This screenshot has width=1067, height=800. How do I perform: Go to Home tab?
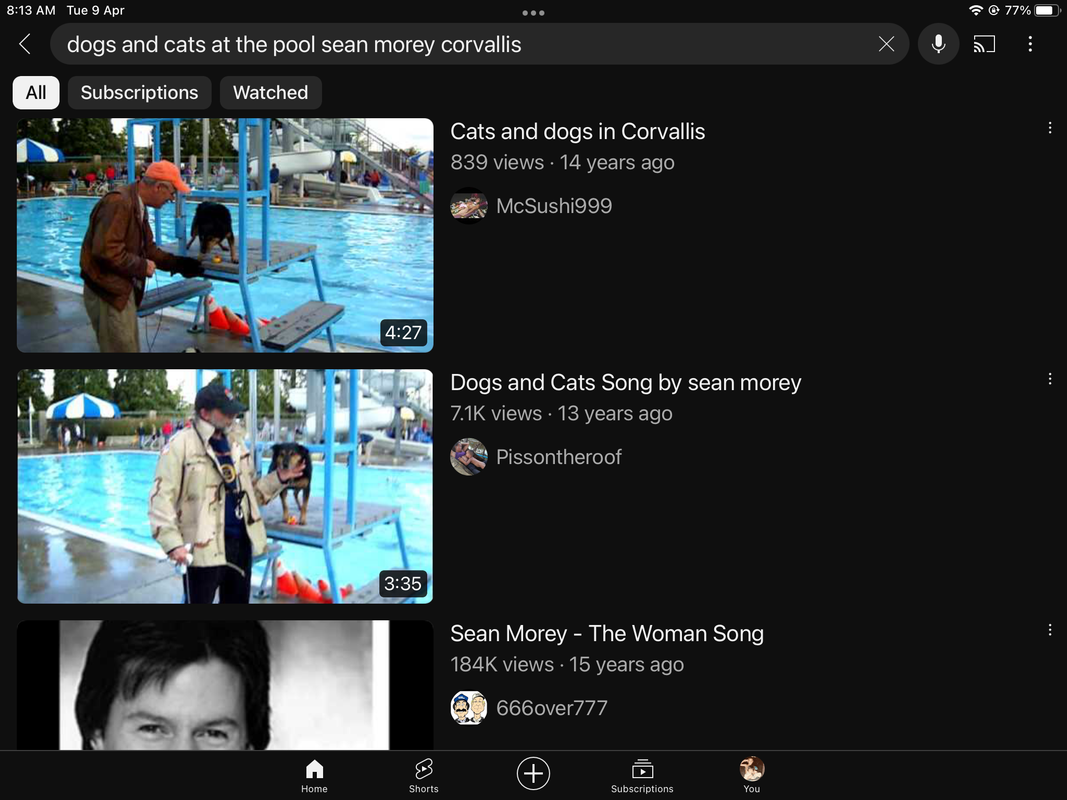click(x=314, y=776)
